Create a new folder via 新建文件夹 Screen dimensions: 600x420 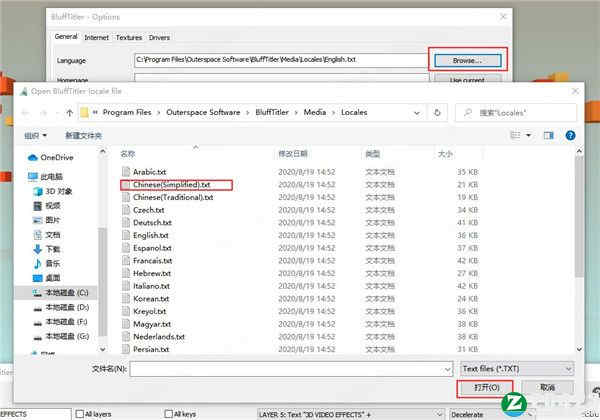click(x=83, y=135)
